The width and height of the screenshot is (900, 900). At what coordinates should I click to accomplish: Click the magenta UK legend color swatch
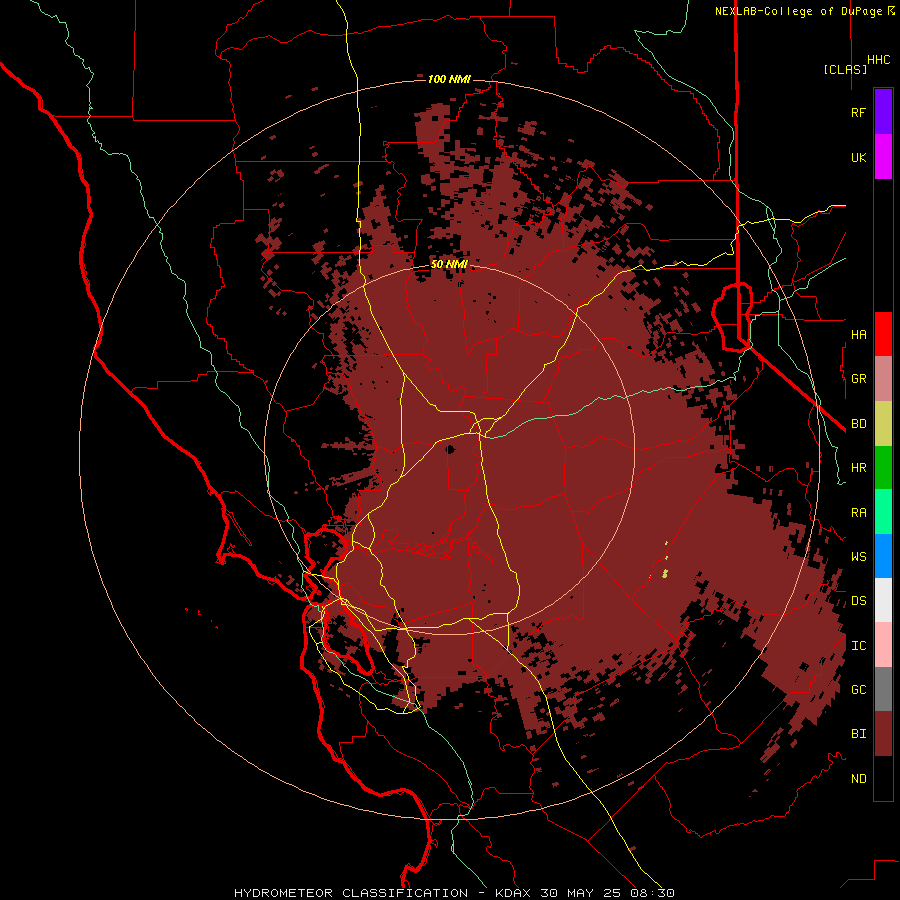point(883,157)
